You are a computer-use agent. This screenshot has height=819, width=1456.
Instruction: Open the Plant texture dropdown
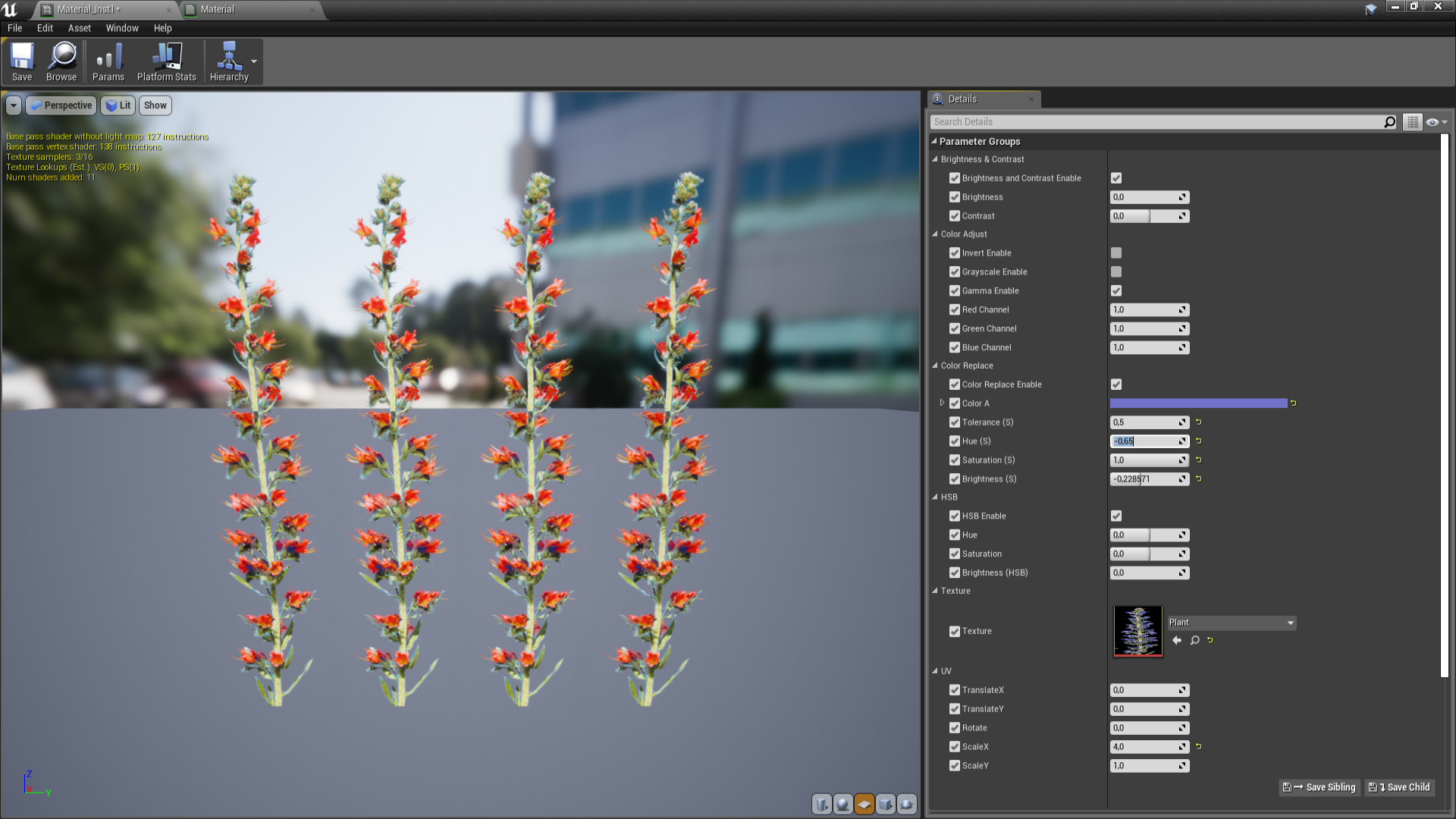tap(1232, 622)
